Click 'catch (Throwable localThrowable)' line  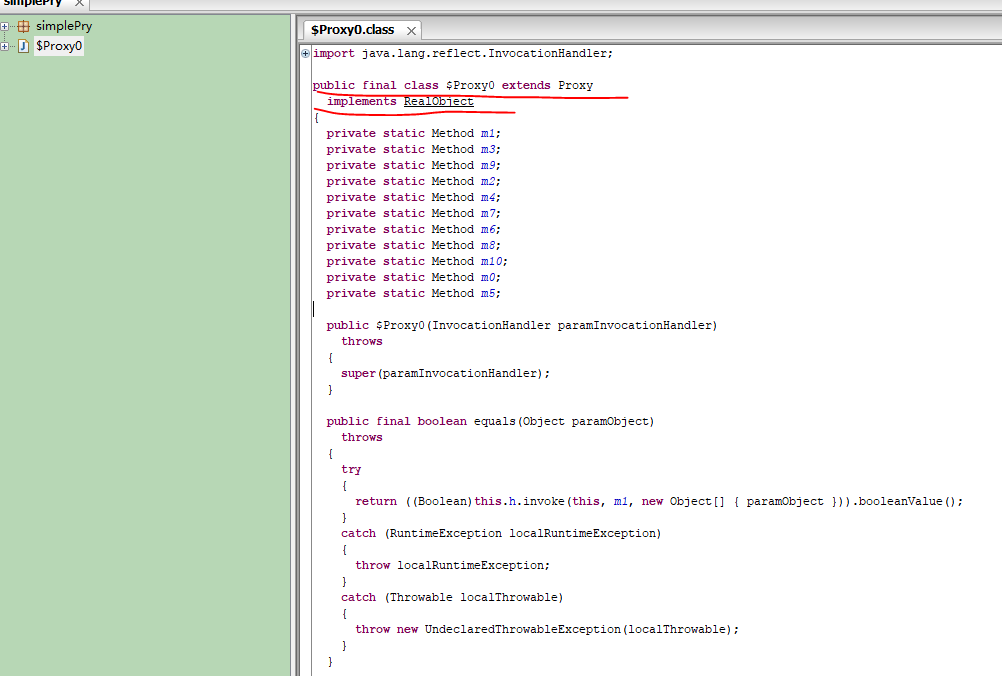pyautogui.click(x=452, y=597)
